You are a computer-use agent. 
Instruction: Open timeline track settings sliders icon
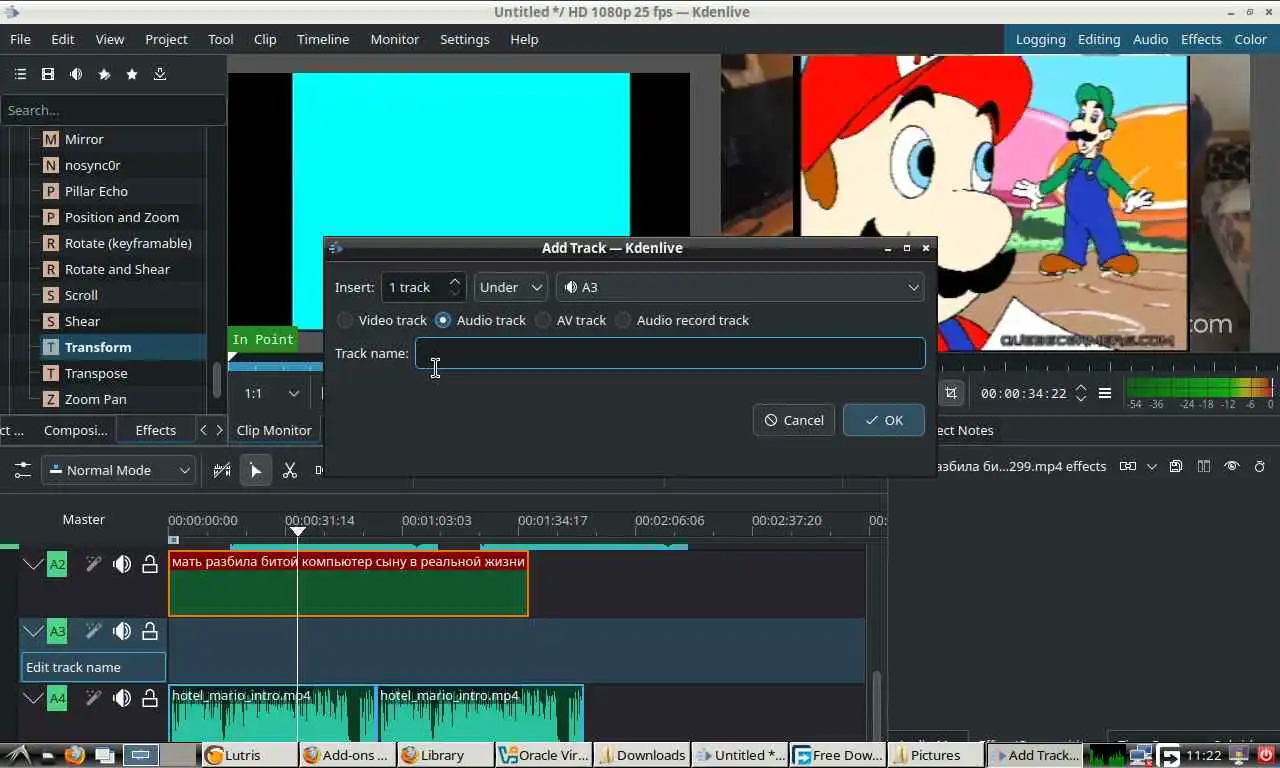22,470
